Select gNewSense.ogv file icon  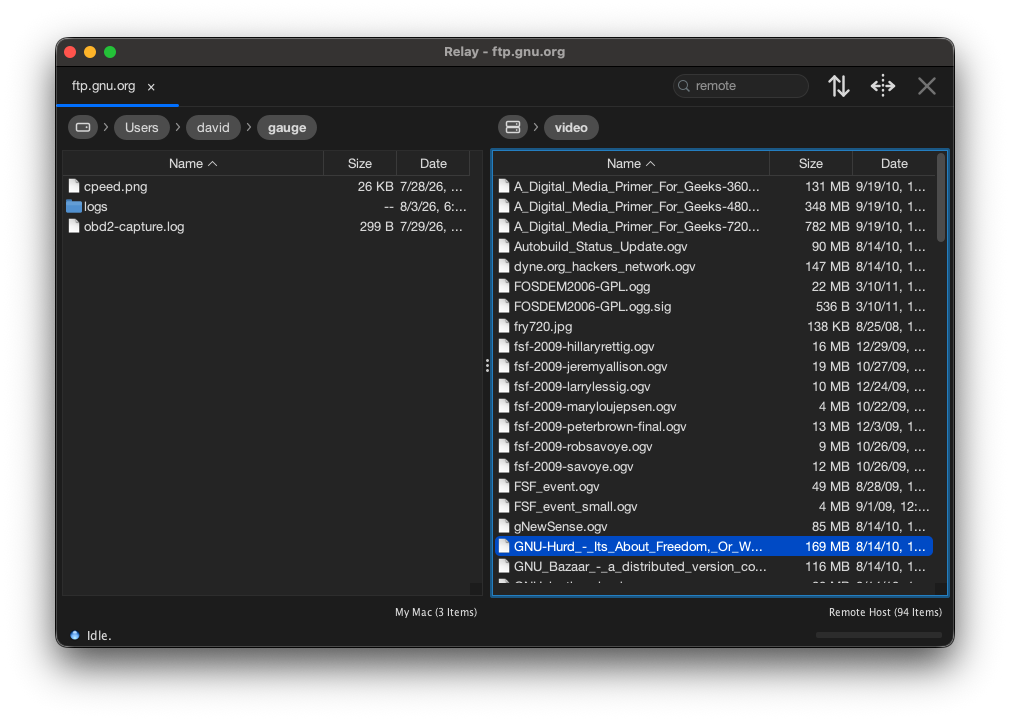pyautogui.click(x=504, y=526)
